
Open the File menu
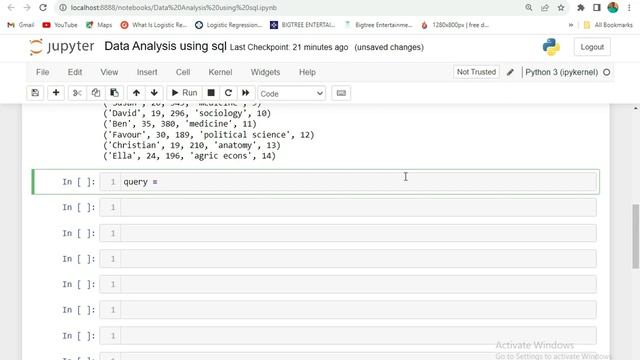point(42,72)
